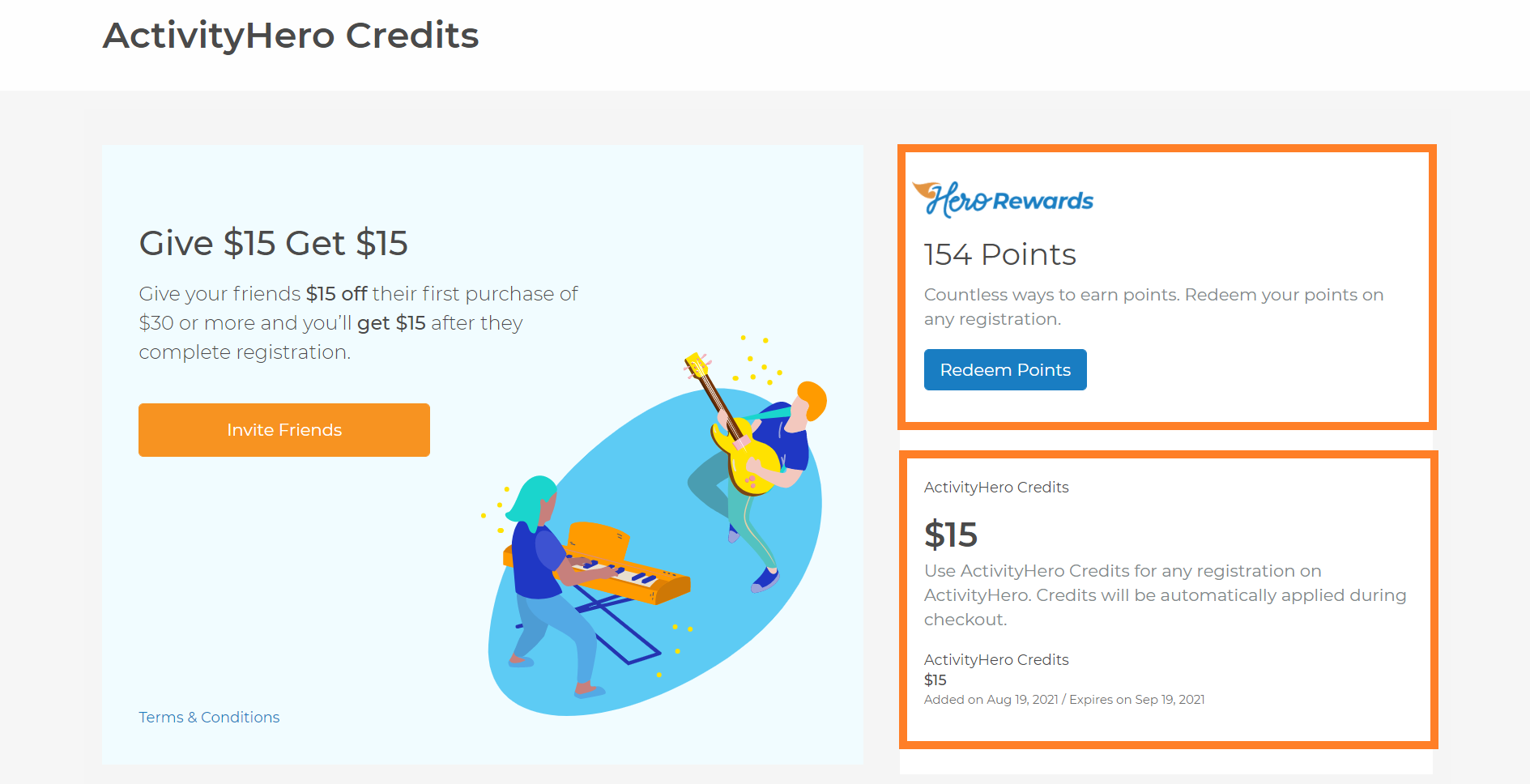This screenshot has width=1530, height=784.
Task: Click the 154 Points total
Action: tap(999, 254)
